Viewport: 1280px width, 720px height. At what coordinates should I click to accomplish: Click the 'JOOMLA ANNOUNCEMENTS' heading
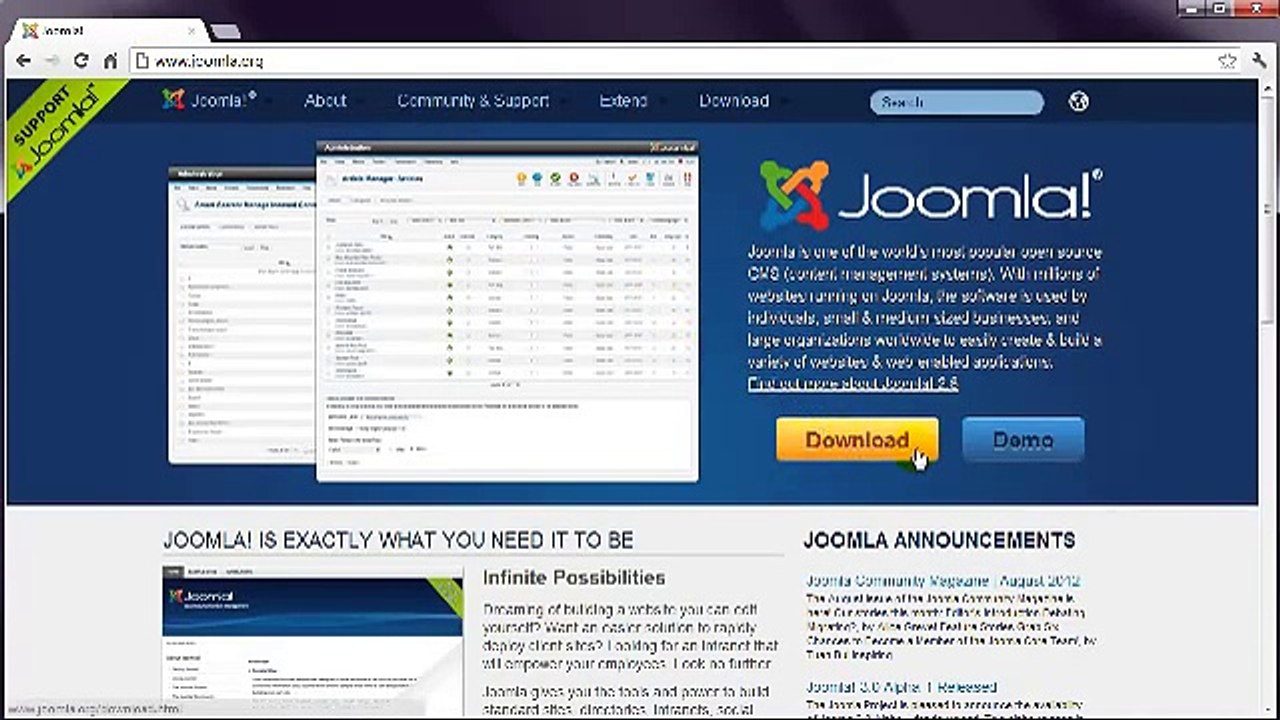pos(939,540)
